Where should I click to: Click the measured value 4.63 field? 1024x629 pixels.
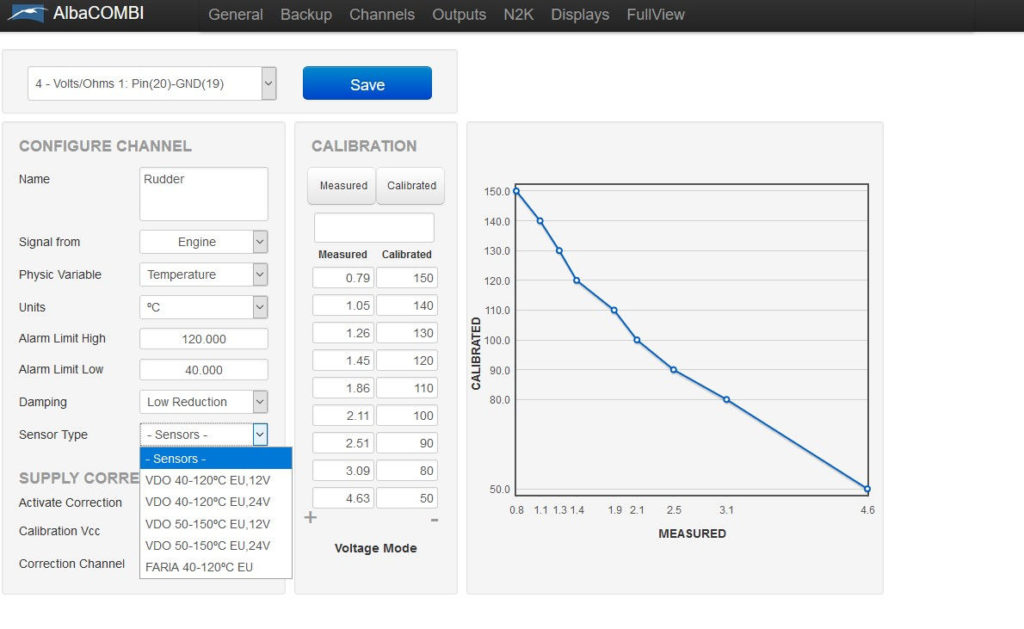click(343, 498)
